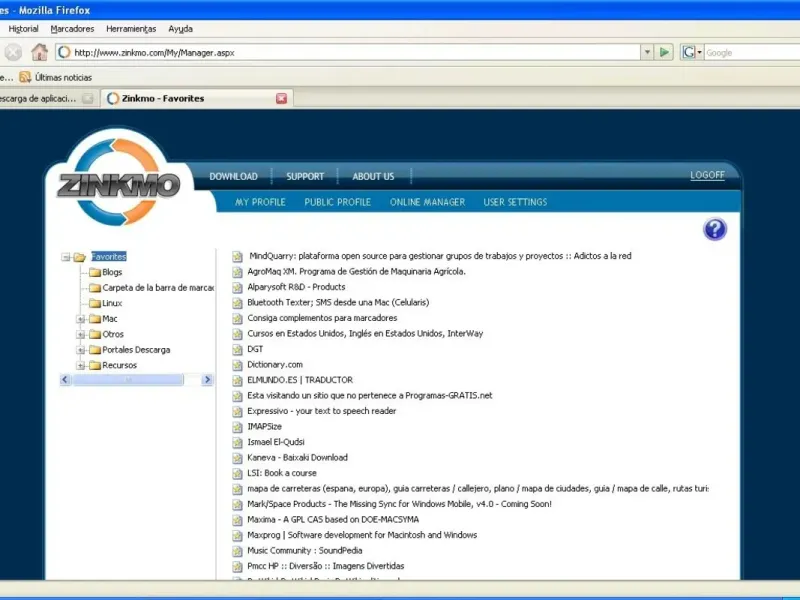Open Maxprog Software development bookmark
Screen dimensions: 800x600
coord(362,535)
